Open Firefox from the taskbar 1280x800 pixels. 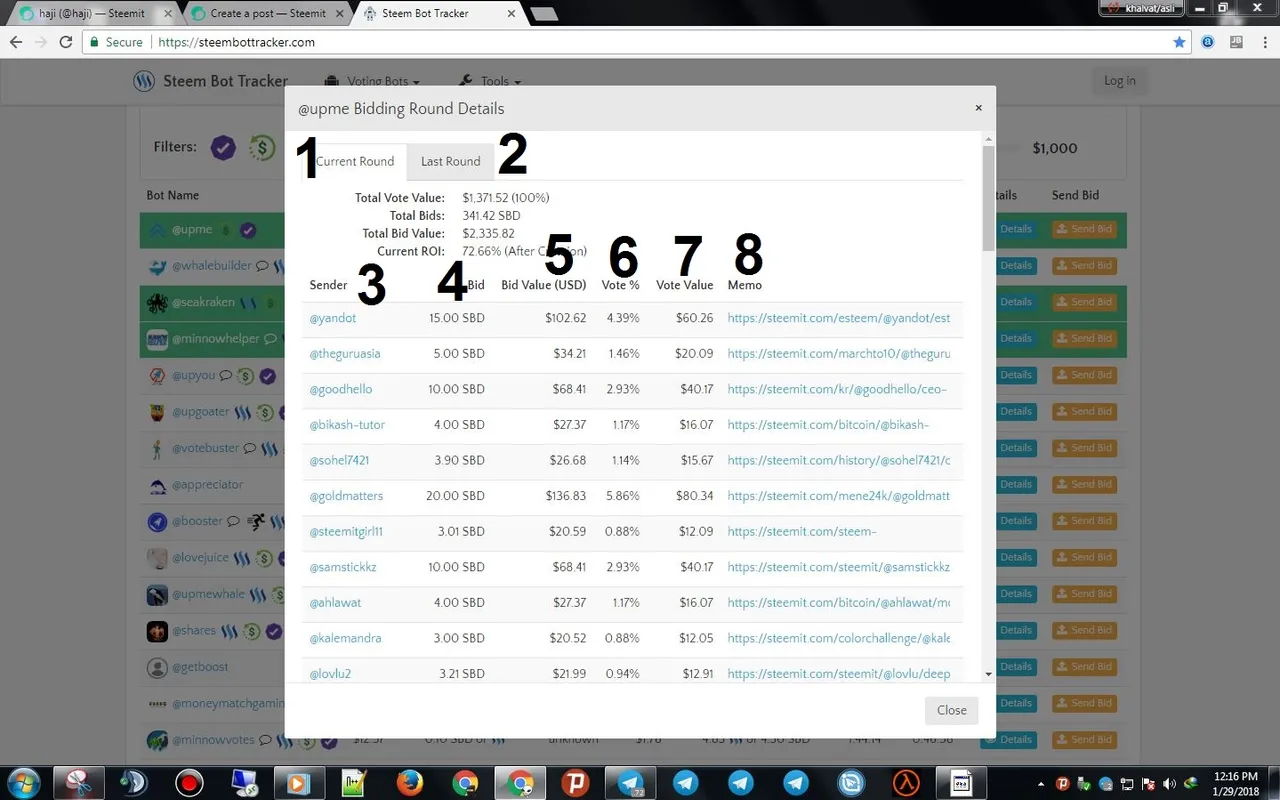[x=409, y=782]
